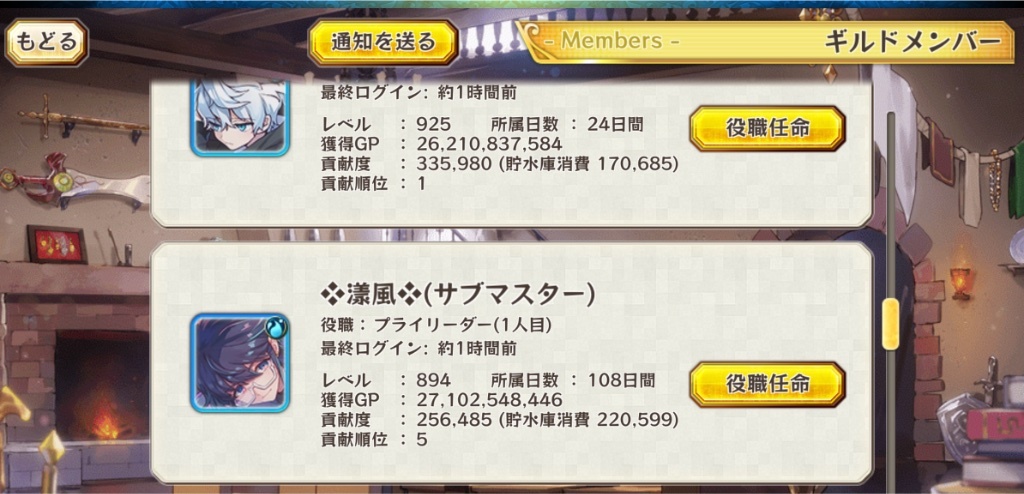Click the 貢献順位 : 1 rank text
The image size is (1024, 494).
374,184
